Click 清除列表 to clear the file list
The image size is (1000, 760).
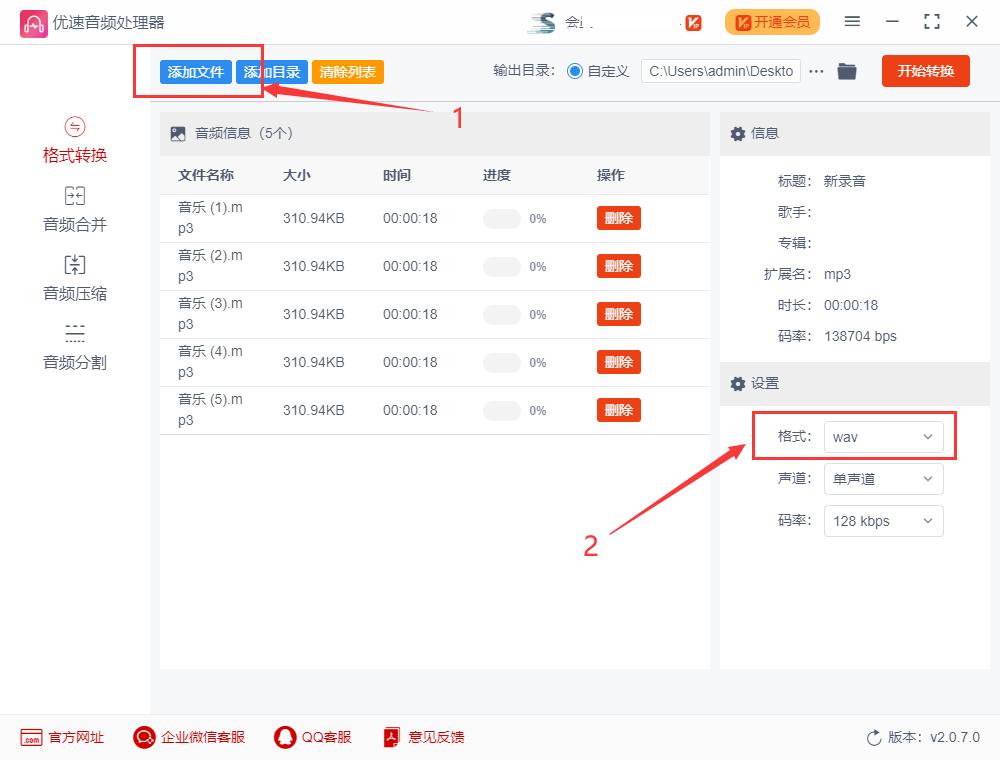[x=347, y=71]
